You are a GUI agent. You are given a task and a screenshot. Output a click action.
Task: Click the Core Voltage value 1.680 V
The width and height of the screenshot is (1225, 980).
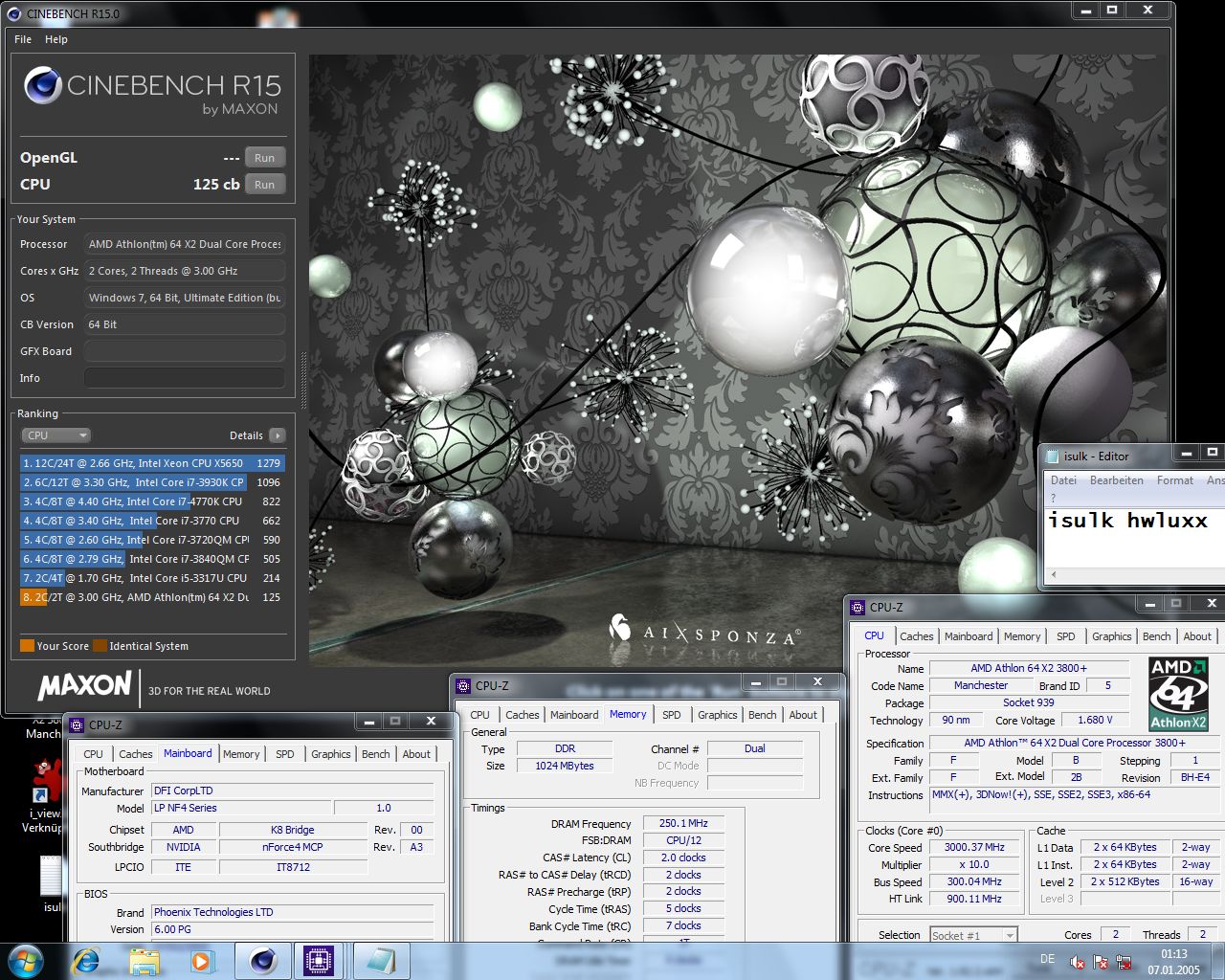pos(1095,720)
